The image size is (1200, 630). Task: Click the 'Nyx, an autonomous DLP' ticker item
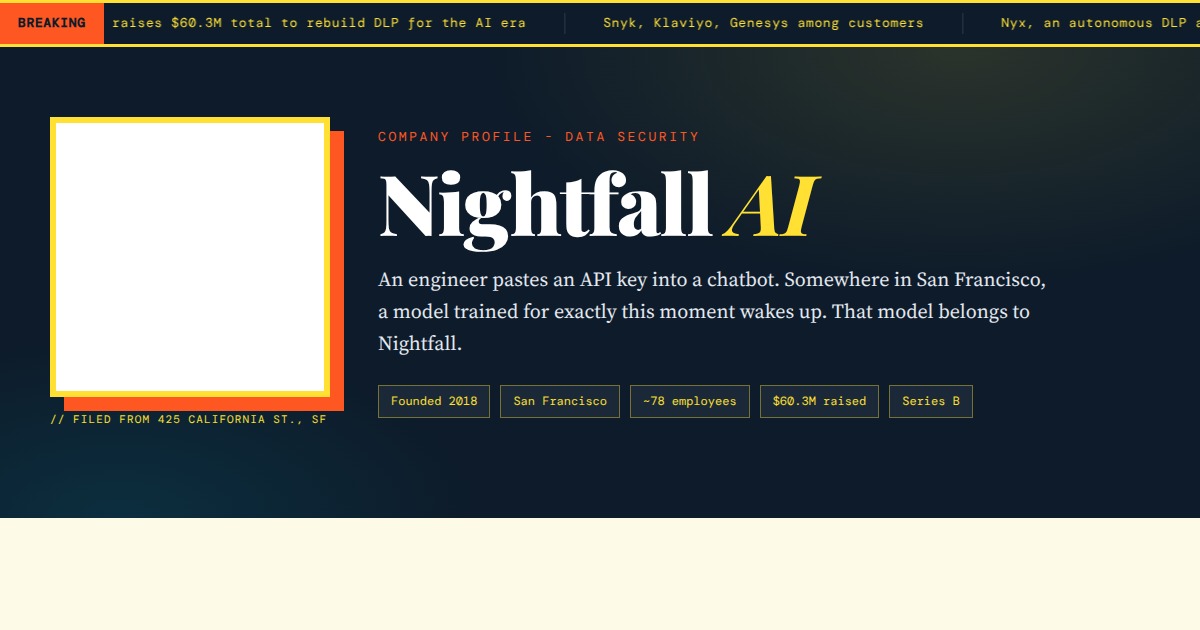point(1100,23)
